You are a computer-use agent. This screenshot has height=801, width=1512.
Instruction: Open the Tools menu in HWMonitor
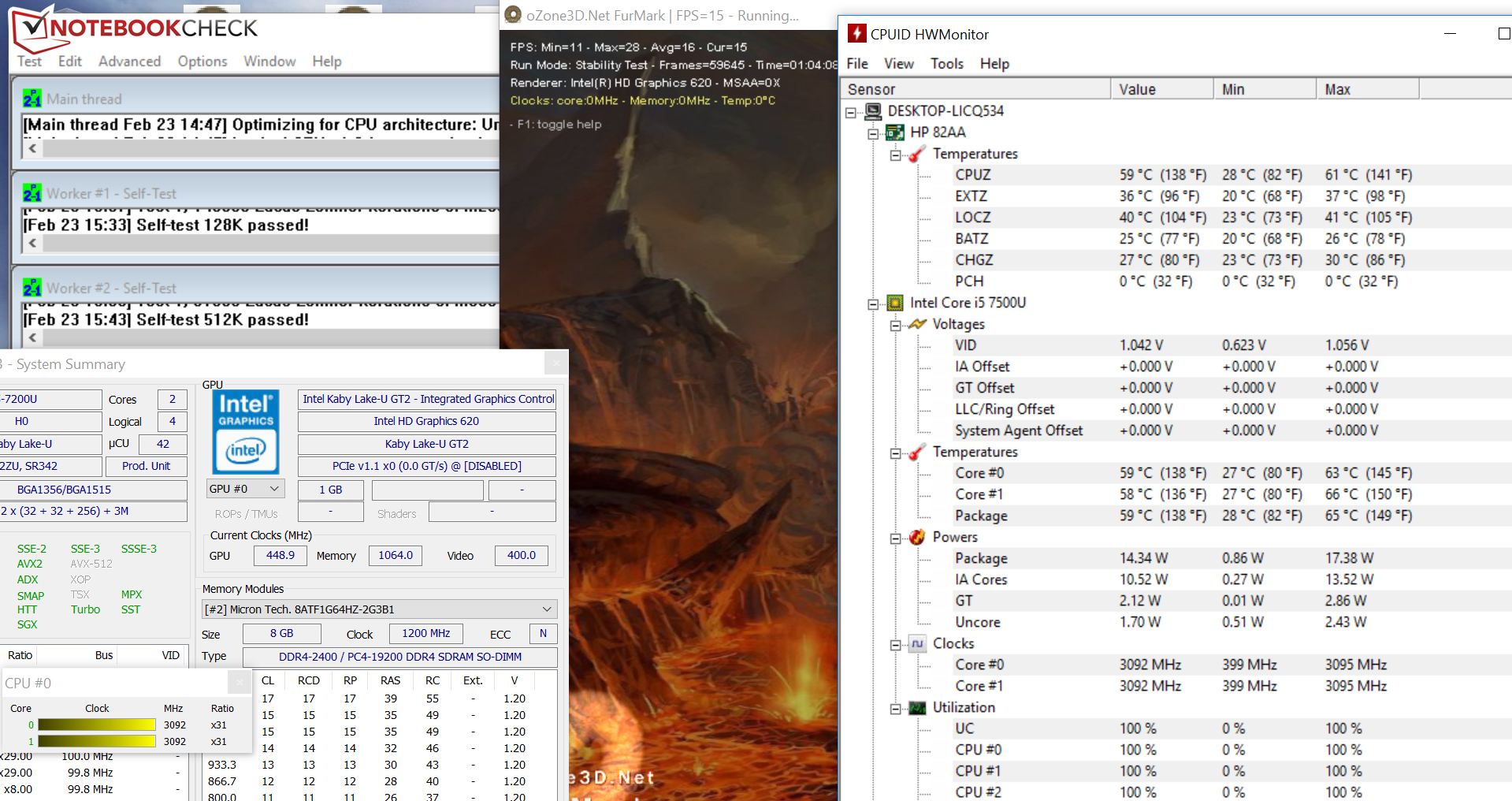(946, 64)
